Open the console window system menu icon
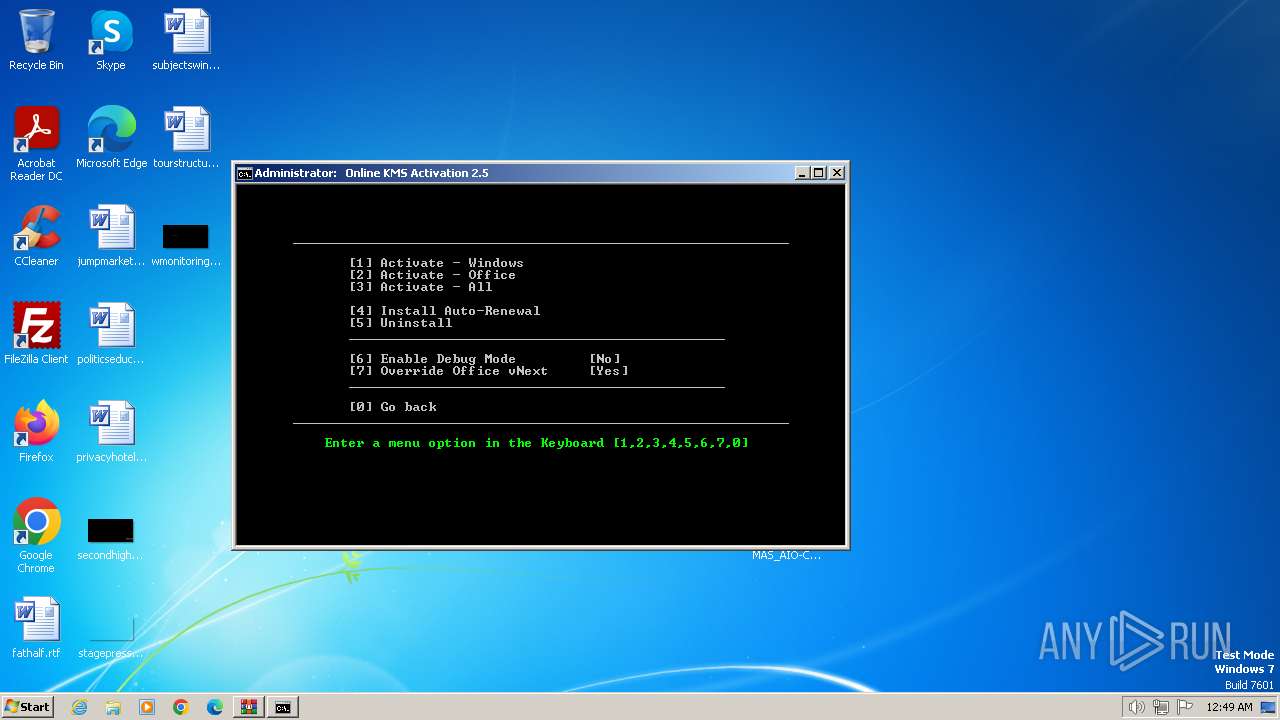Image resolution: width=1280 pixels, height=720 pixels. [x=244, y=173]
